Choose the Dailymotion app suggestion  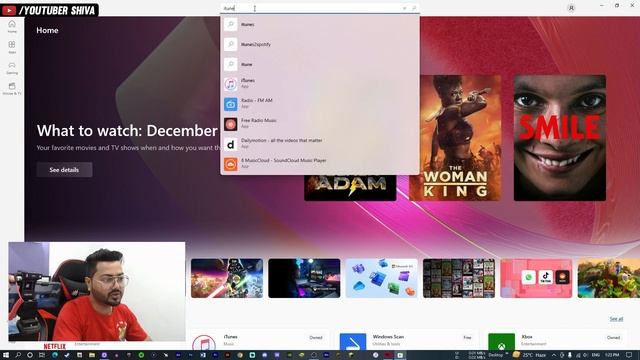[320, 144]
